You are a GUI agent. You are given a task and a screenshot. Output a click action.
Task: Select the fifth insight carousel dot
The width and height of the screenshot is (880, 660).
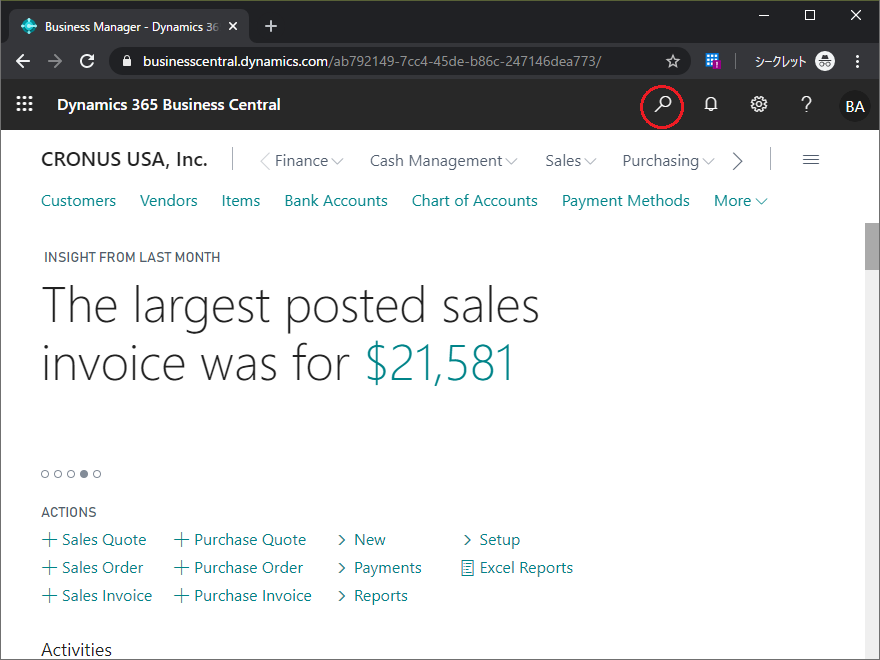[x=97, y=474]
